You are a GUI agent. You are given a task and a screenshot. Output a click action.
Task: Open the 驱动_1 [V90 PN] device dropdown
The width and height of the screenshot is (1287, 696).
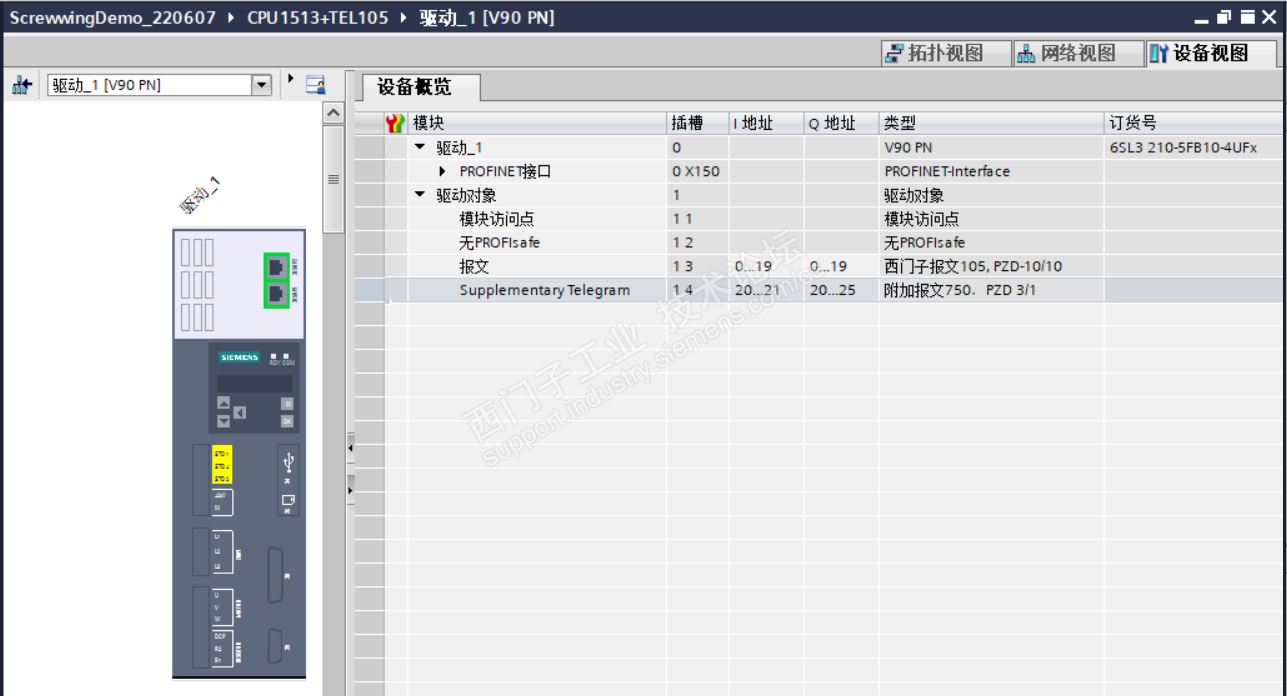[x=261, y=85]
